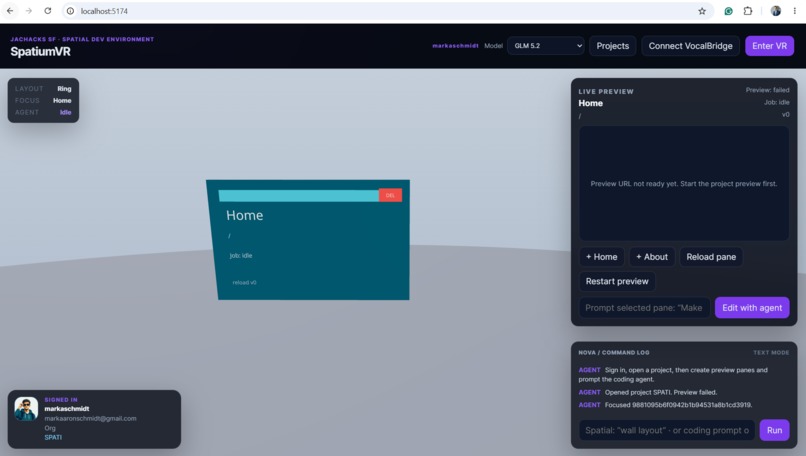
Task: Click the Ring layout value
Action: pos(64,89)
